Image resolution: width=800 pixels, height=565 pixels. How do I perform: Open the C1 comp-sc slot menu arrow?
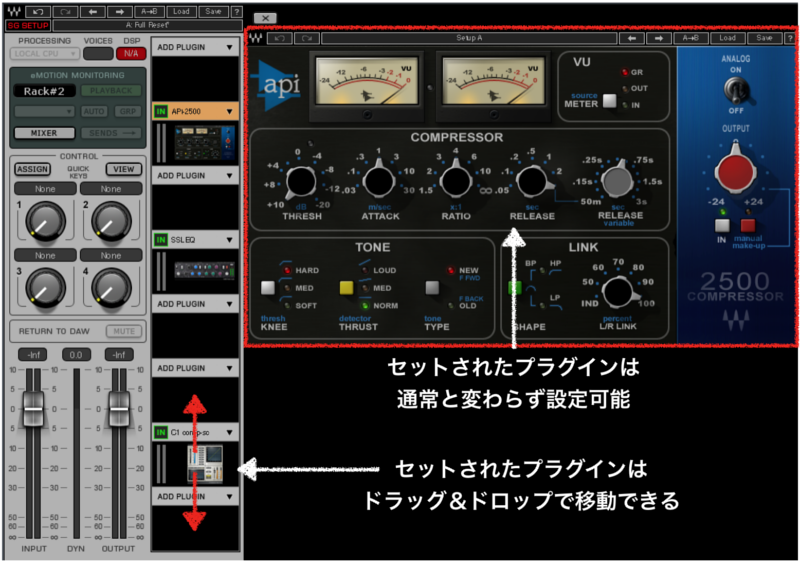click(230, 432)
